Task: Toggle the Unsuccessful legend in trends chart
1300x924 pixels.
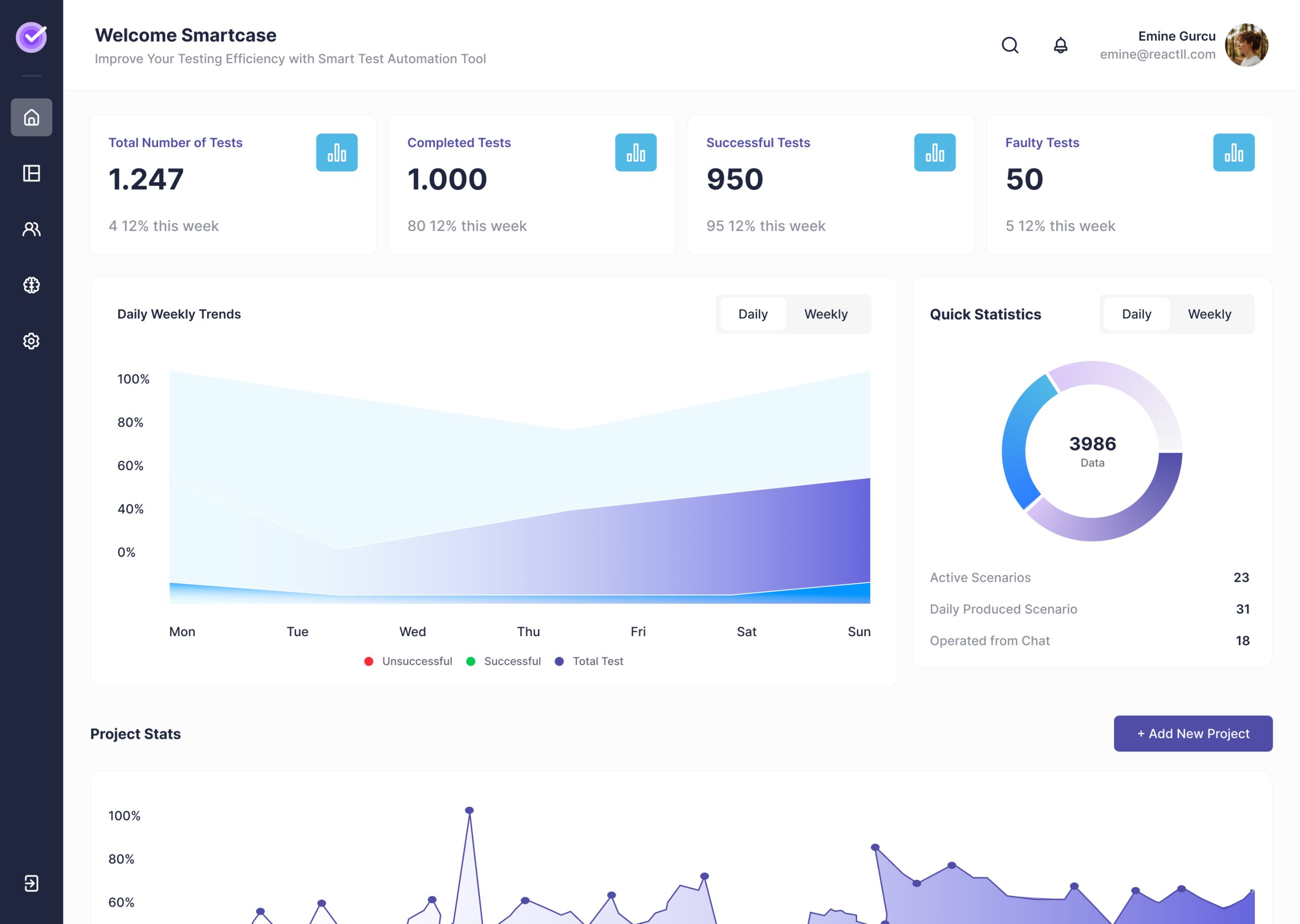Action: point(369,661)
